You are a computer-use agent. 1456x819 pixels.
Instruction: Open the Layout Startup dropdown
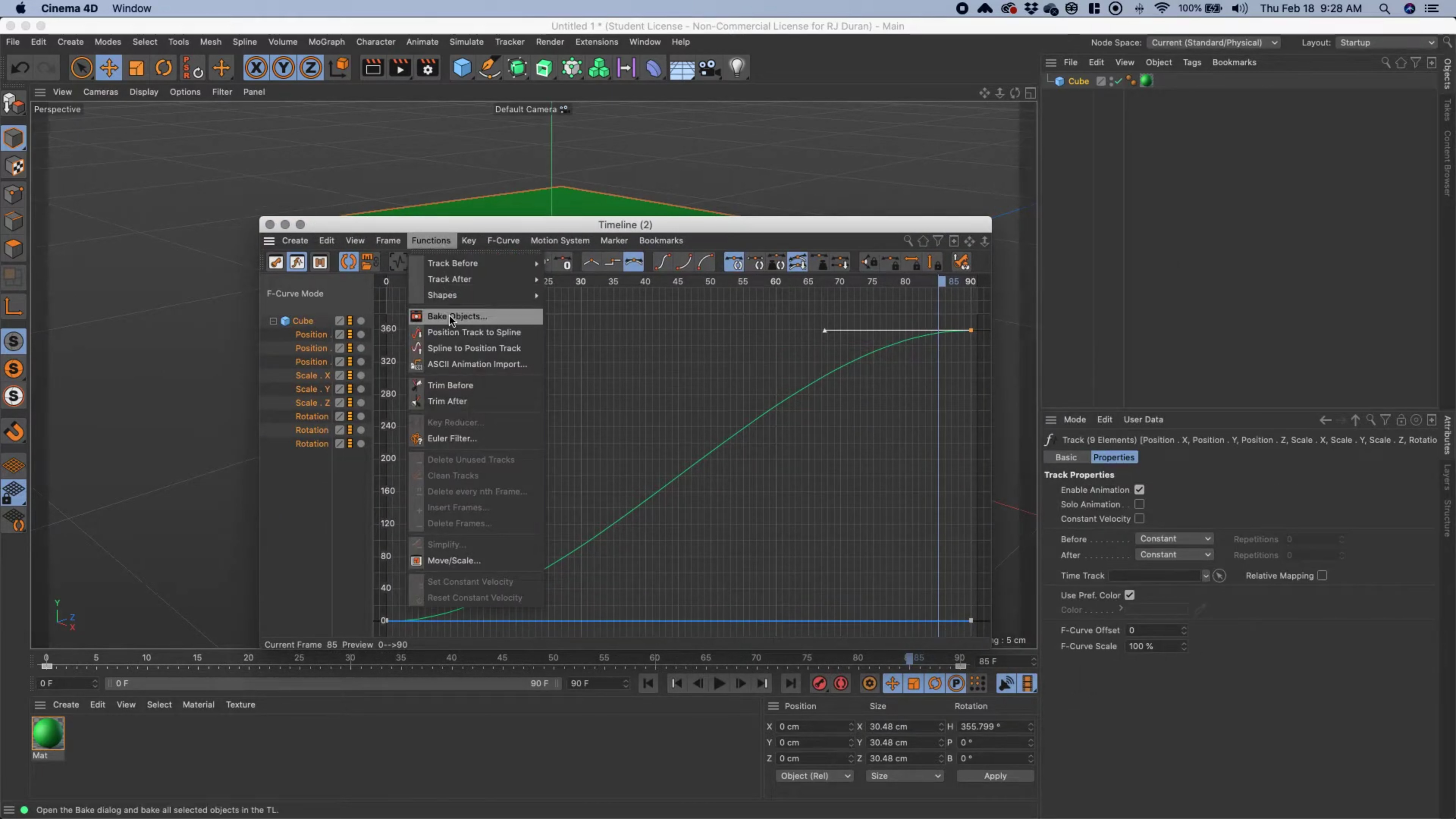pyautogui.click(x=1387, y=42)
